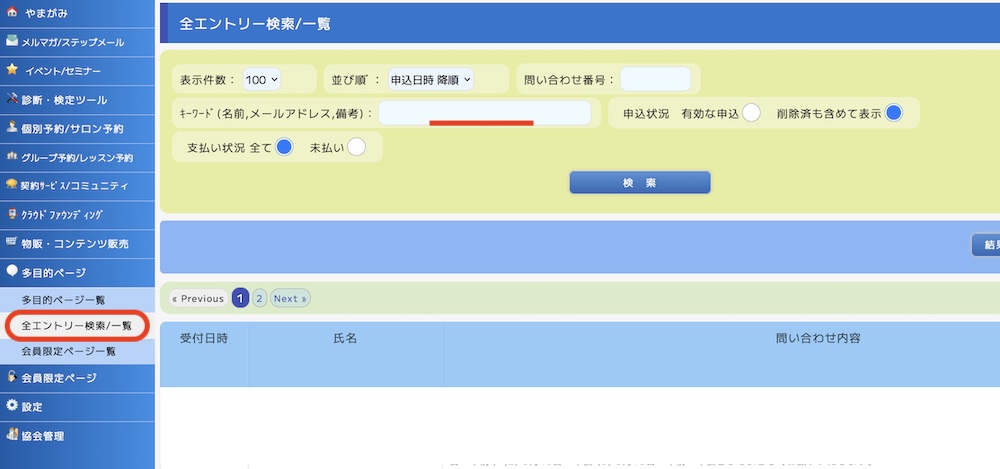The width and height of the screenshot is (1000, 469).
Task: Click the Next » pagination link
Action: pos(290,298)
